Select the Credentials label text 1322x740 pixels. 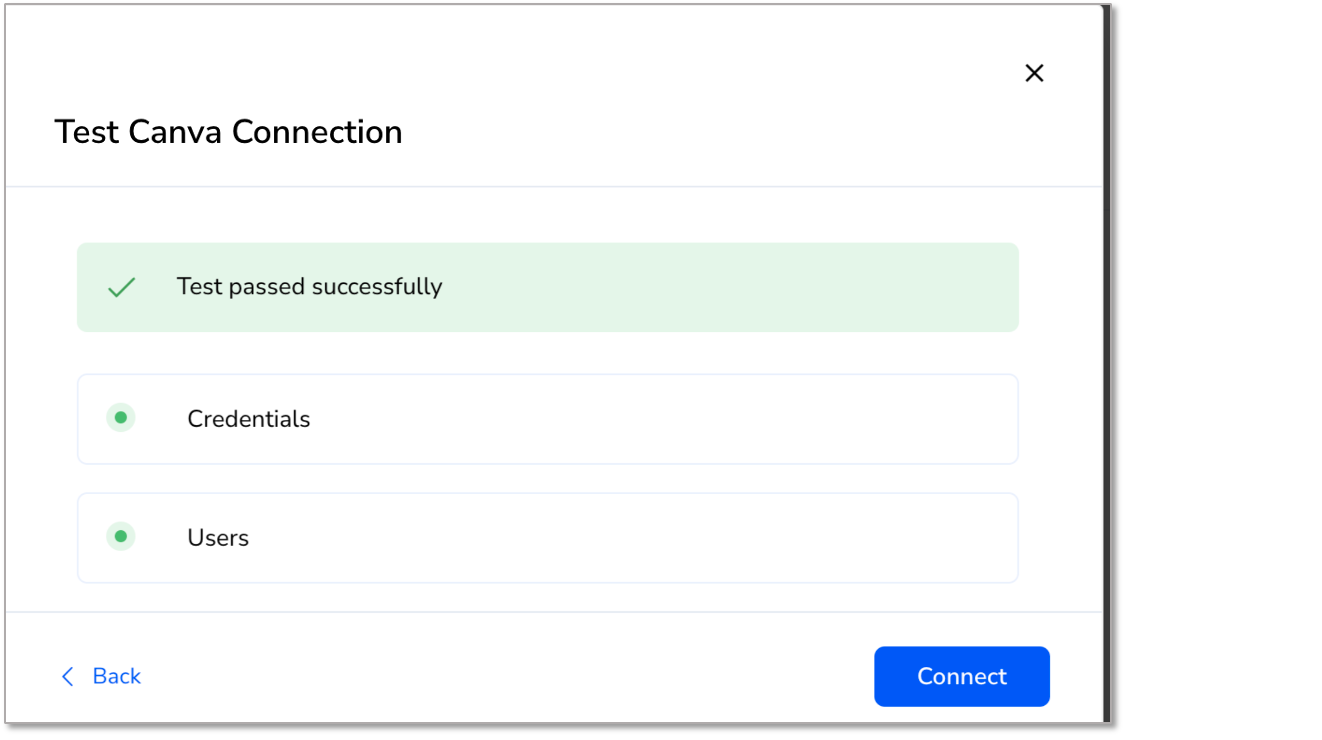tap(249, 419)
